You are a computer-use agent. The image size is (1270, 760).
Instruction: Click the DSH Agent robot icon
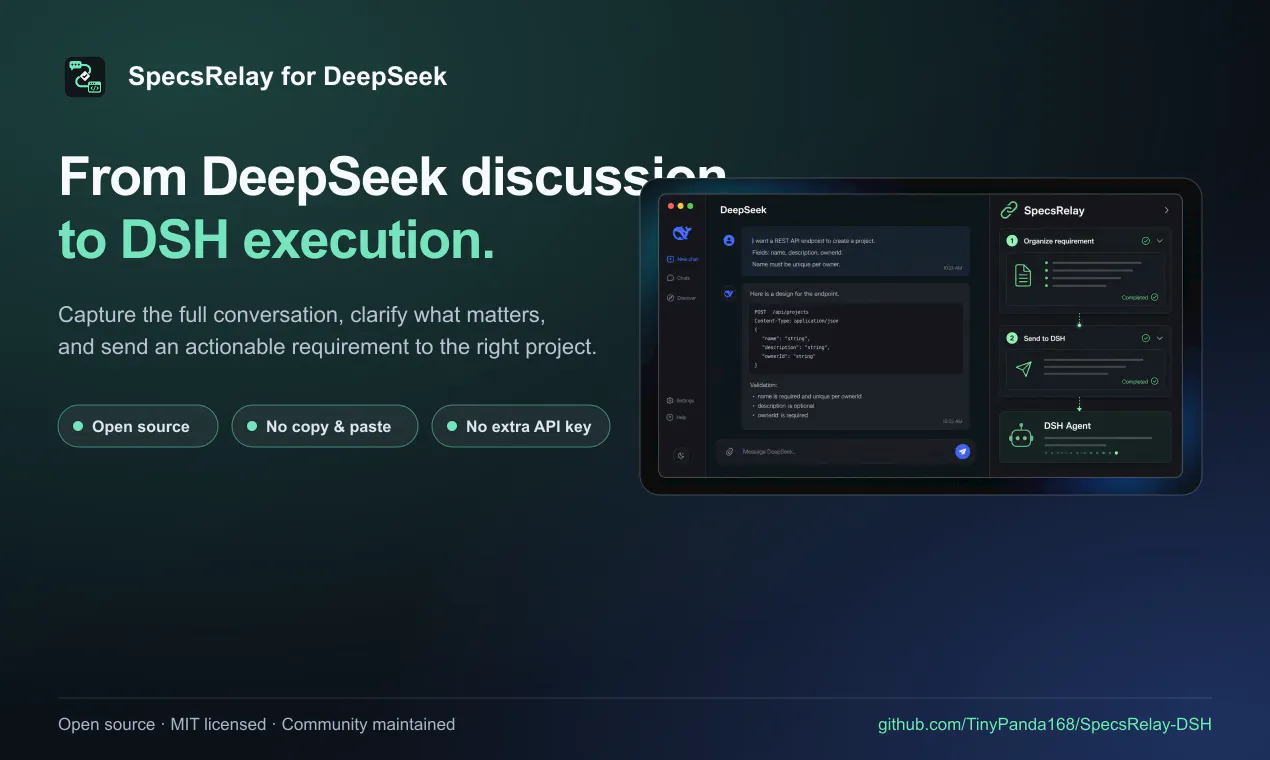[1021, 435]
